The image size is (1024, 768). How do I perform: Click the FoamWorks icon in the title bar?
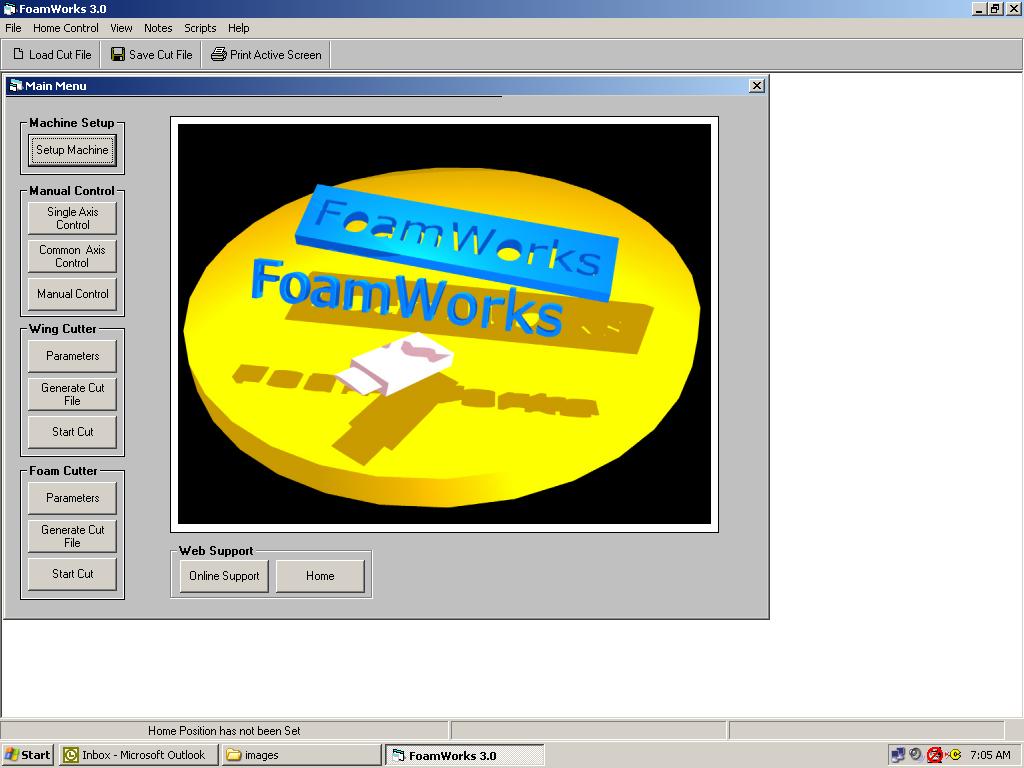tap(8, 8)
